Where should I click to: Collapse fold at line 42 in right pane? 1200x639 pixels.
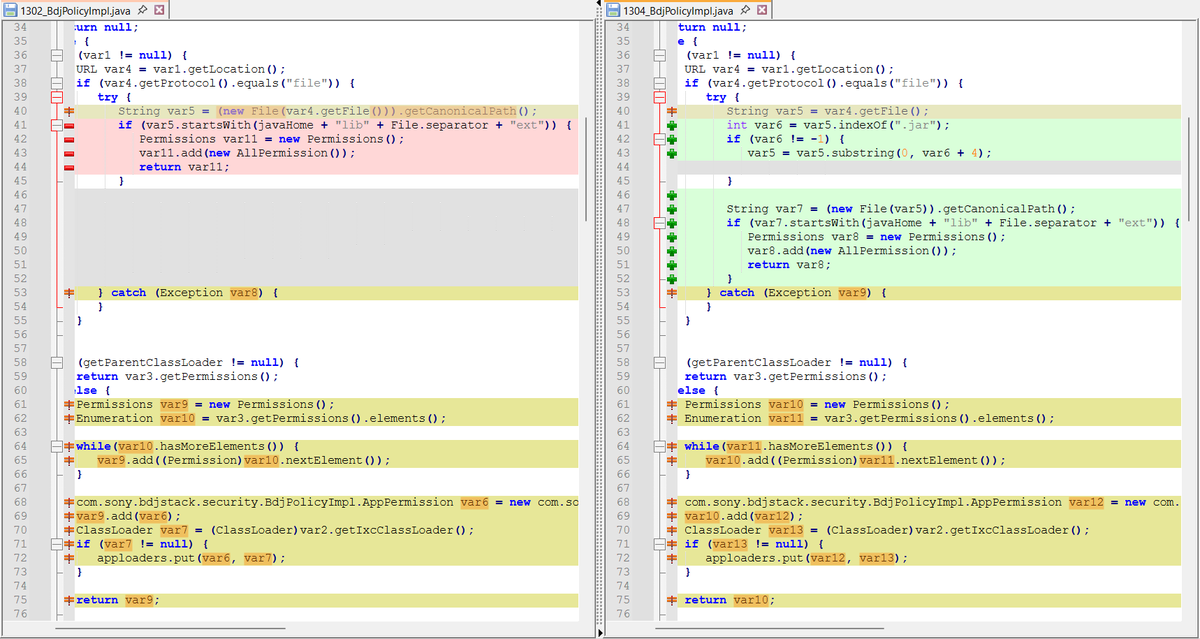659,139
